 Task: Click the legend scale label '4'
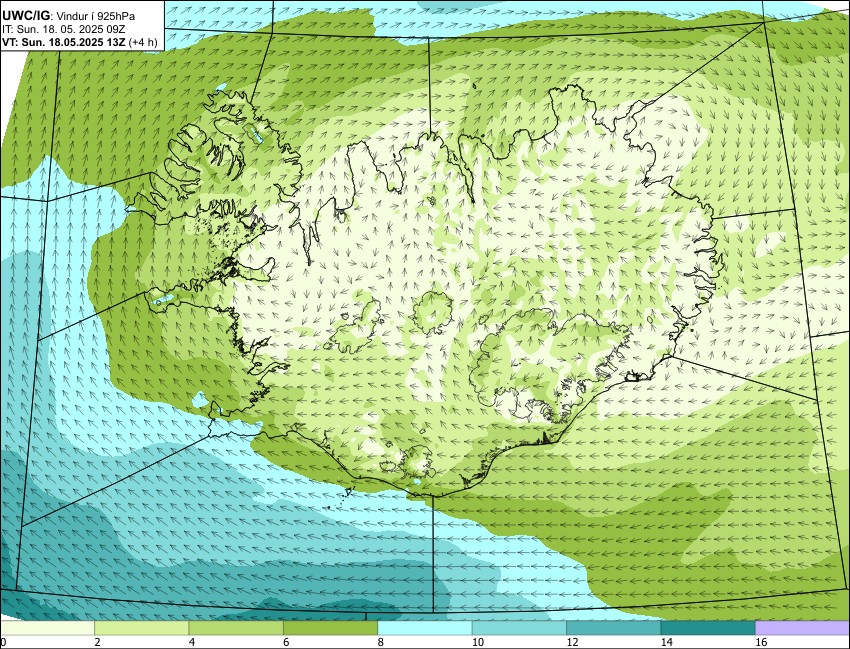pyautogui.click(x=192, y=642)
